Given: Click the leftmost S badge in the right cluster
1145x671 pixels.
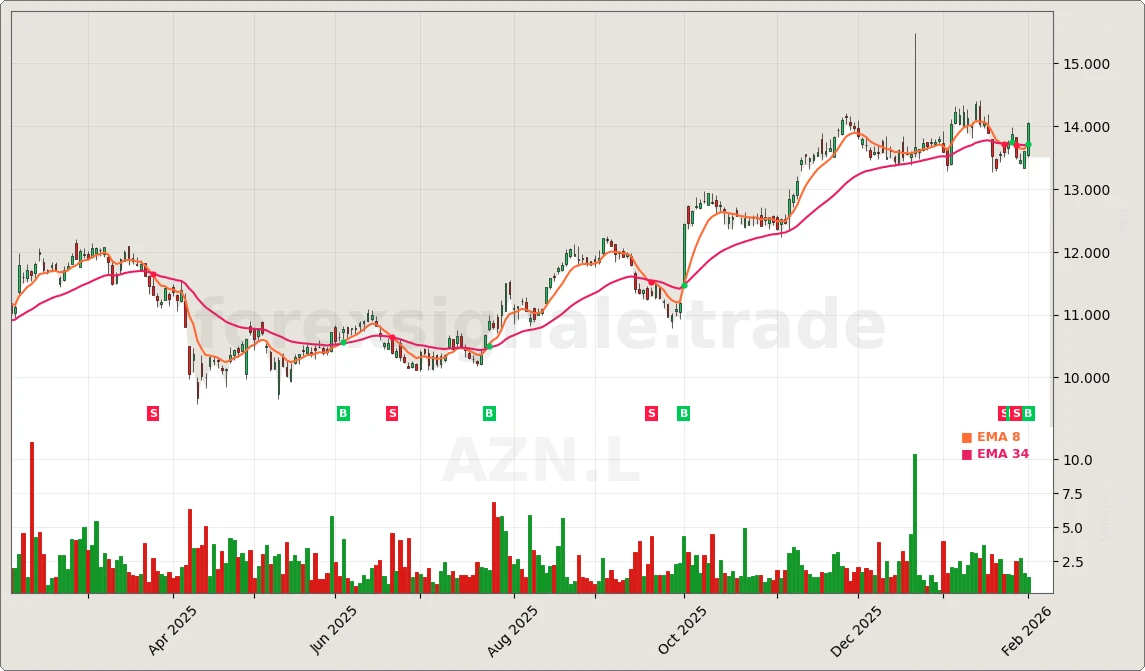Looking at the screenshot, I should coord(1003,412).
